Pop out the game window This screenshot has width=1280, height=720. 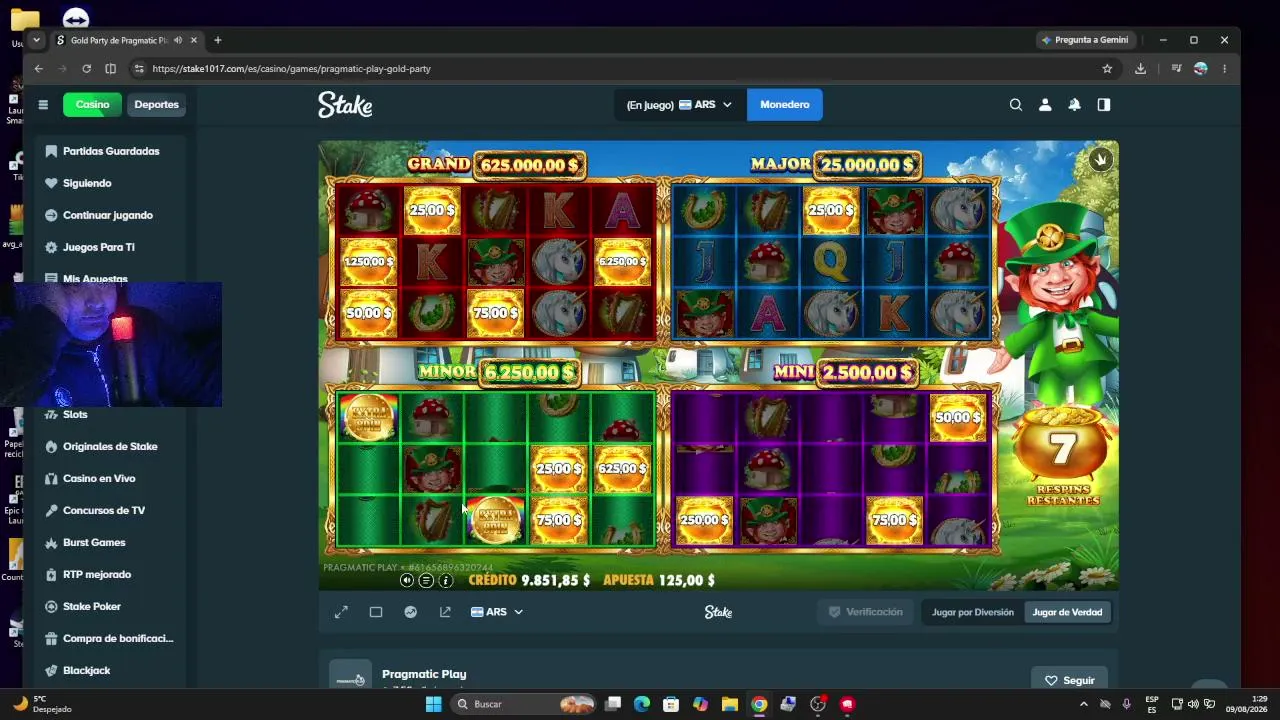[445, 612]
